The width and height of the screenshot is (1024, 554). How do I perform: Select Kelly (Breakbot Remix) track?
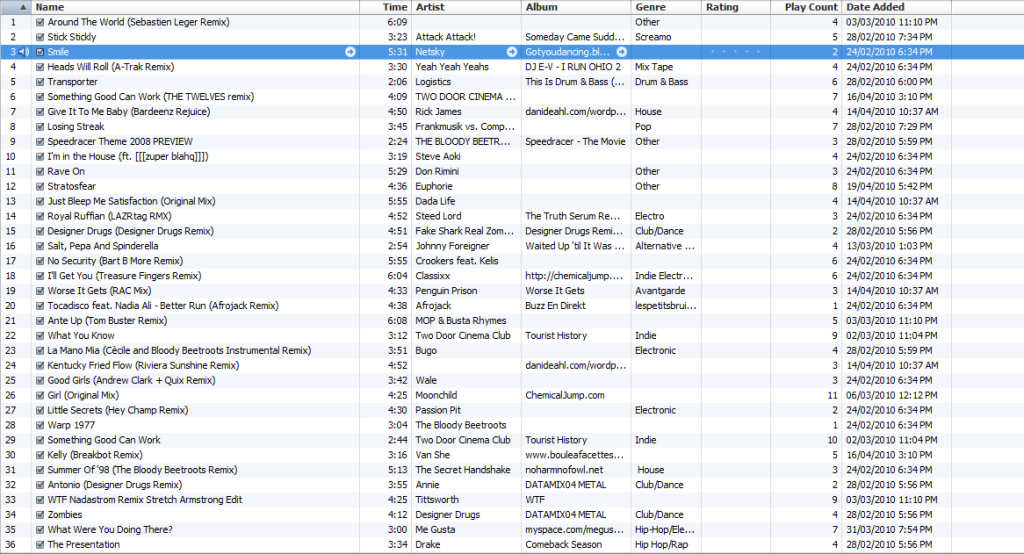tap(95, 455)
